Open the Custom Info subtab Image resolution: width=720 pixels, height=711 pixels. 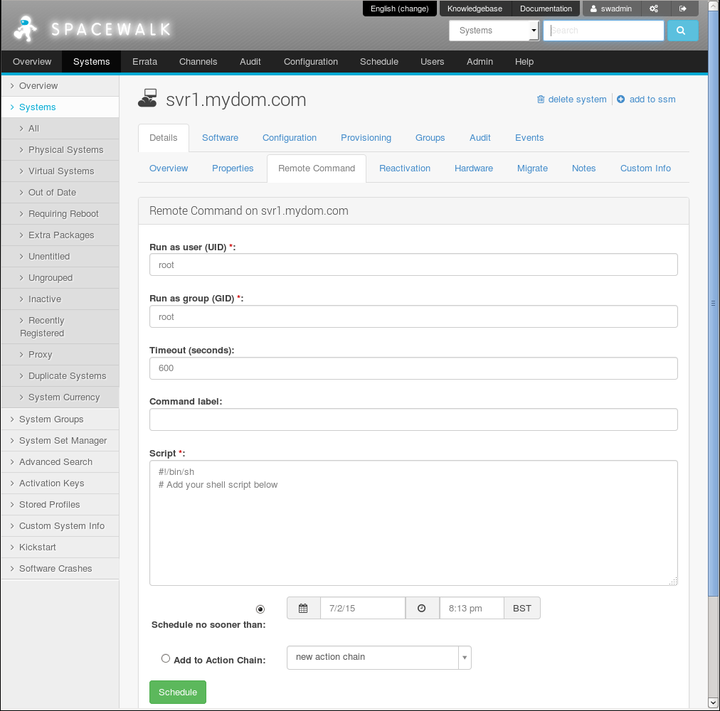pos(645,168)
